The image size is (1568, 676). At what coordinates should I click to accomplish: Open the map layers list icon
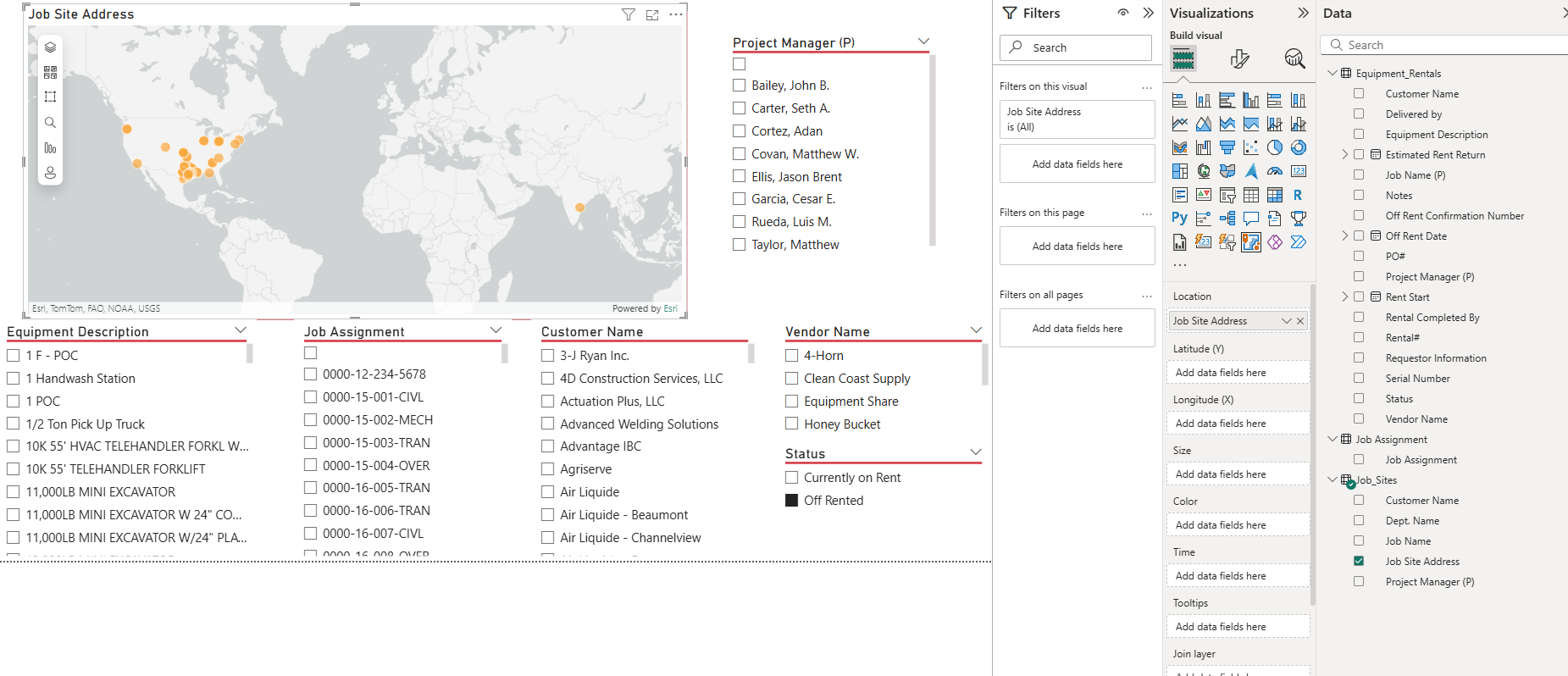pos(50,47)
